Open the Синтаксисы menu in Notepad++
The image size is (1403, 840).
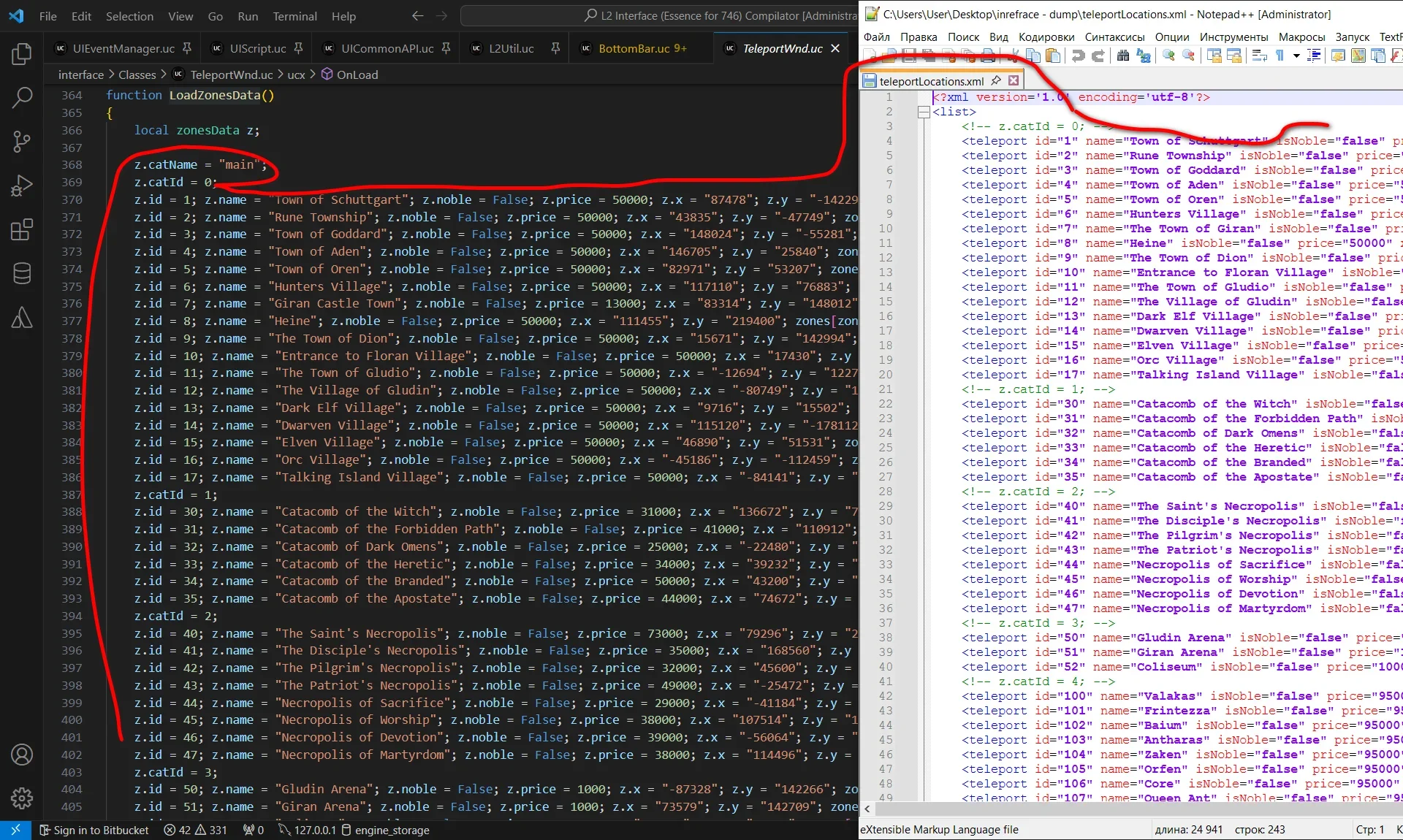click(x=1114, y=37)
